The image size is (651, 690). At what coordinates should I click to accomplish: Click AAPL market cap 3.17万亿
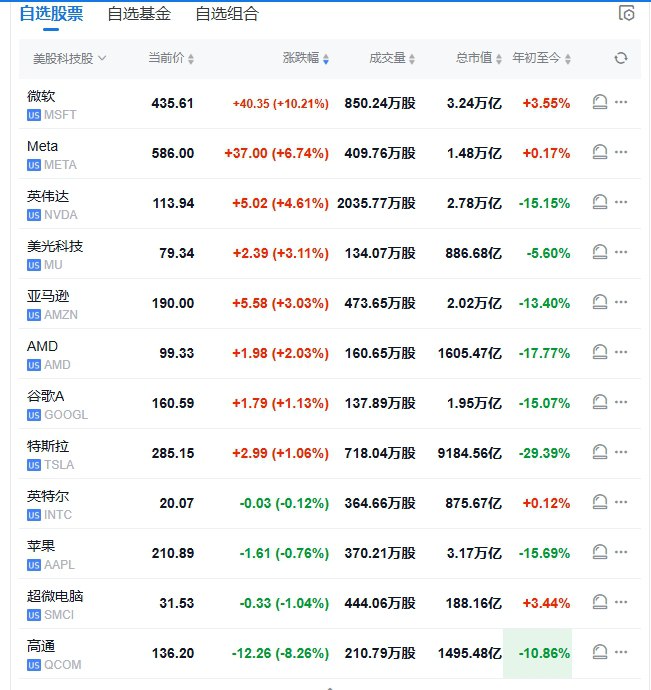[474, 553]
